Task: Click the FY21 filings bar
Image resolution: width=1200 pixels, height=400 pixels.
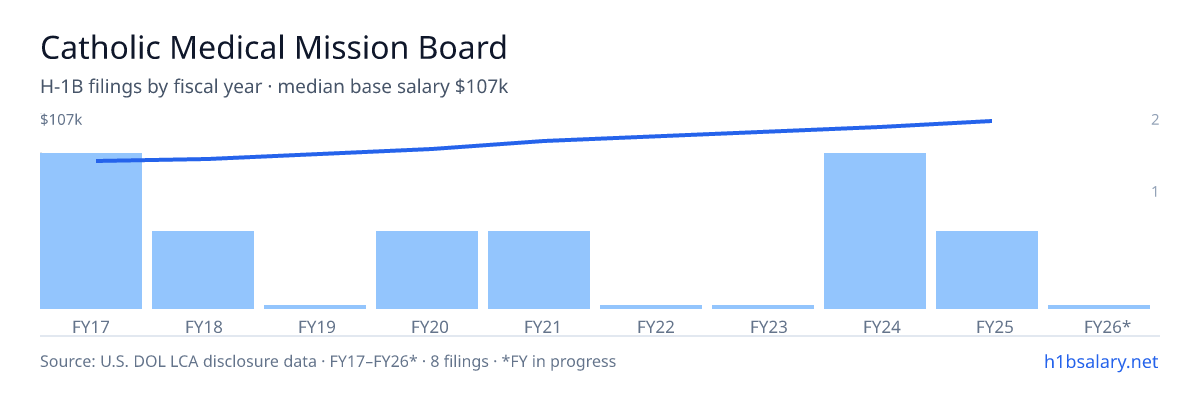Action: 539,270
